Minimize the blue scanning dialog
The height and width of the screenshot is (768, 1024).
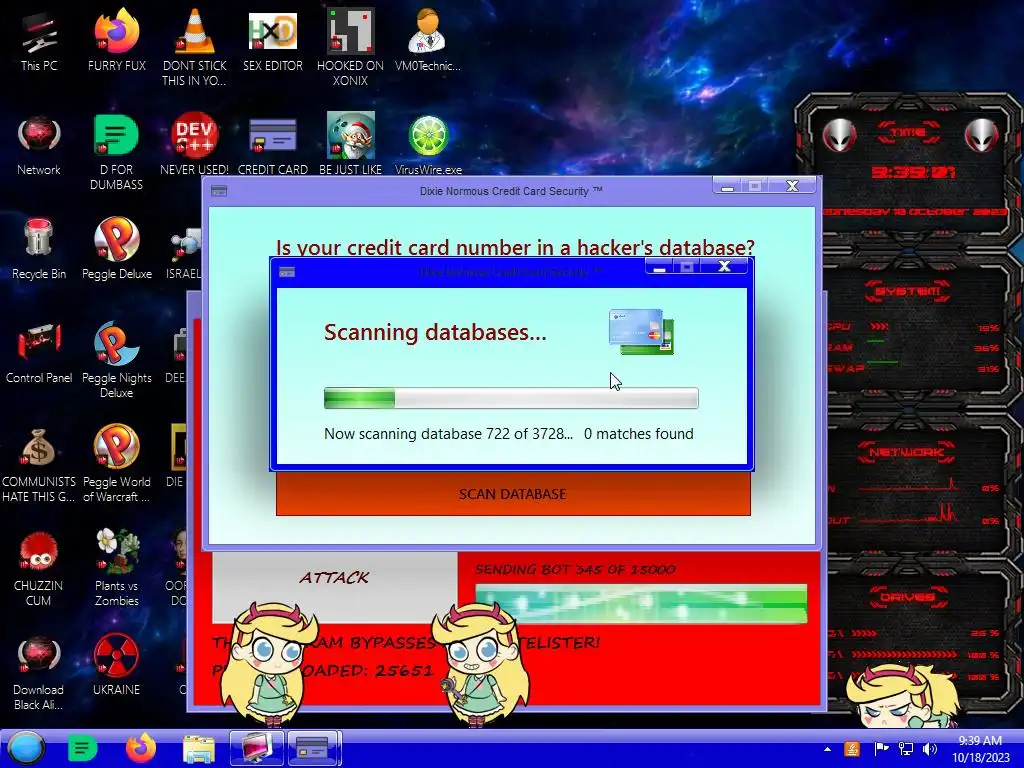(x=660, y=266)
